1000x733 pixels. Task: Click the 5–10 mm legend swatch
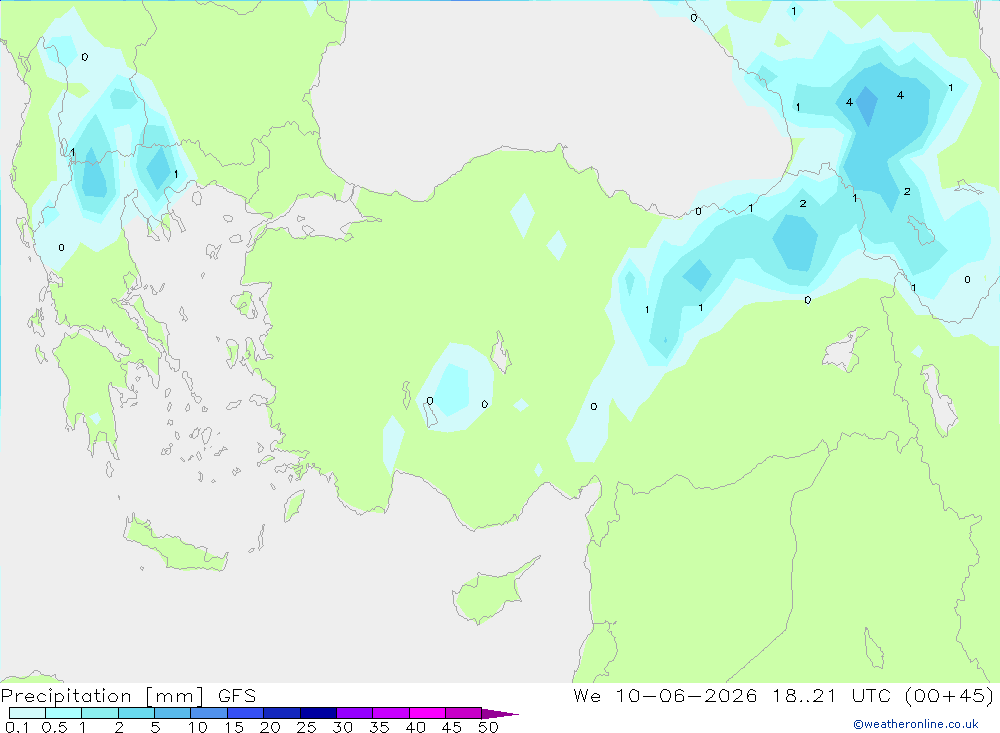173,713
